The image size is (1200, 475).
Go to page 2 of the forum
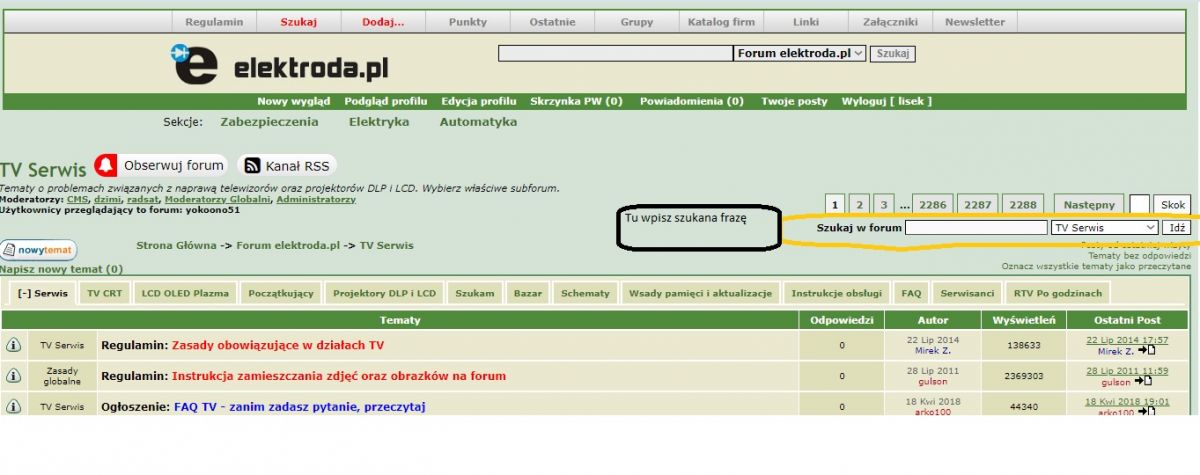[x=859, y=204]
